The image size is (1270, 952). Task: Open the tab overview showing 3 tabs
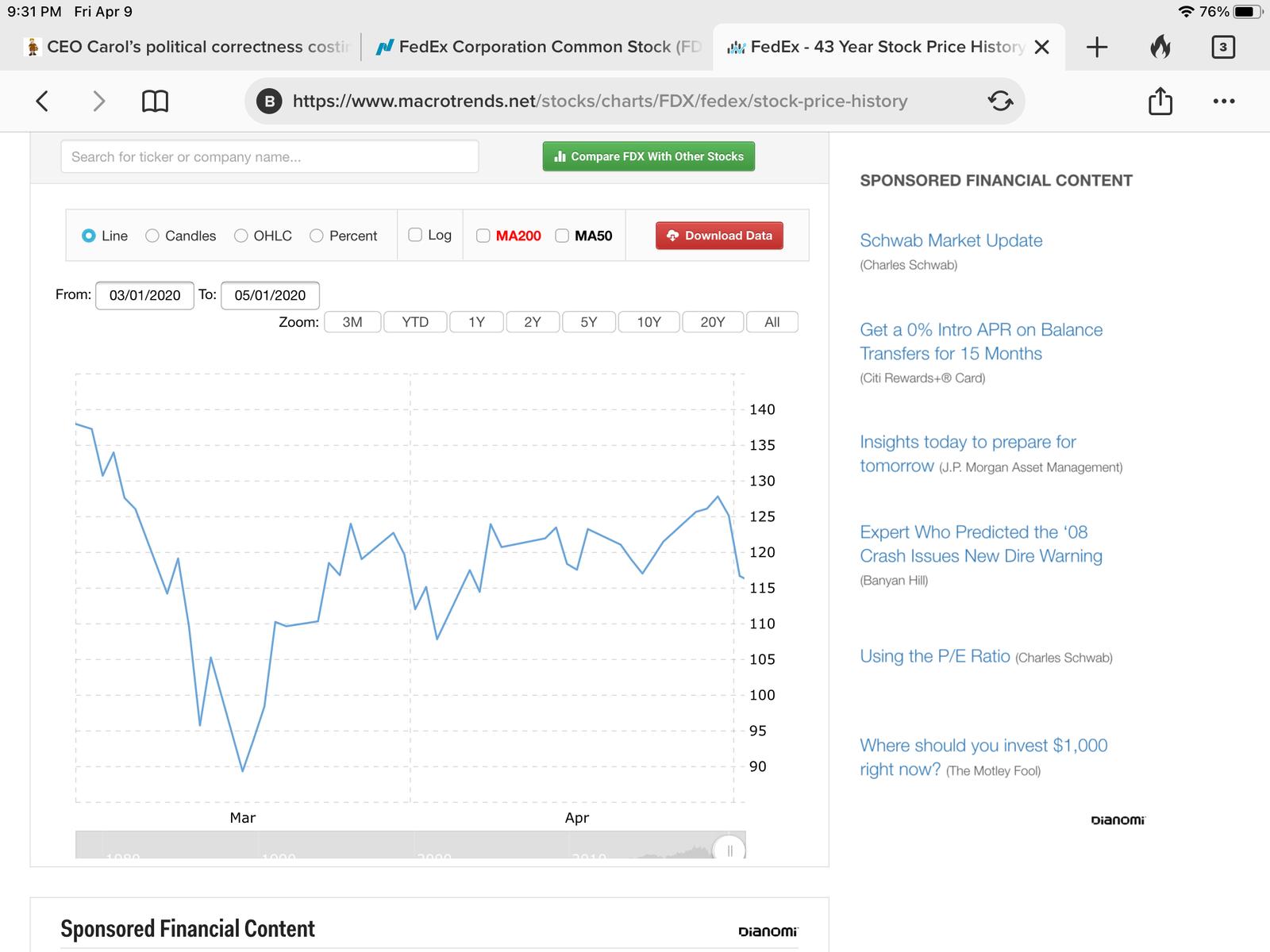point(1223,47)
